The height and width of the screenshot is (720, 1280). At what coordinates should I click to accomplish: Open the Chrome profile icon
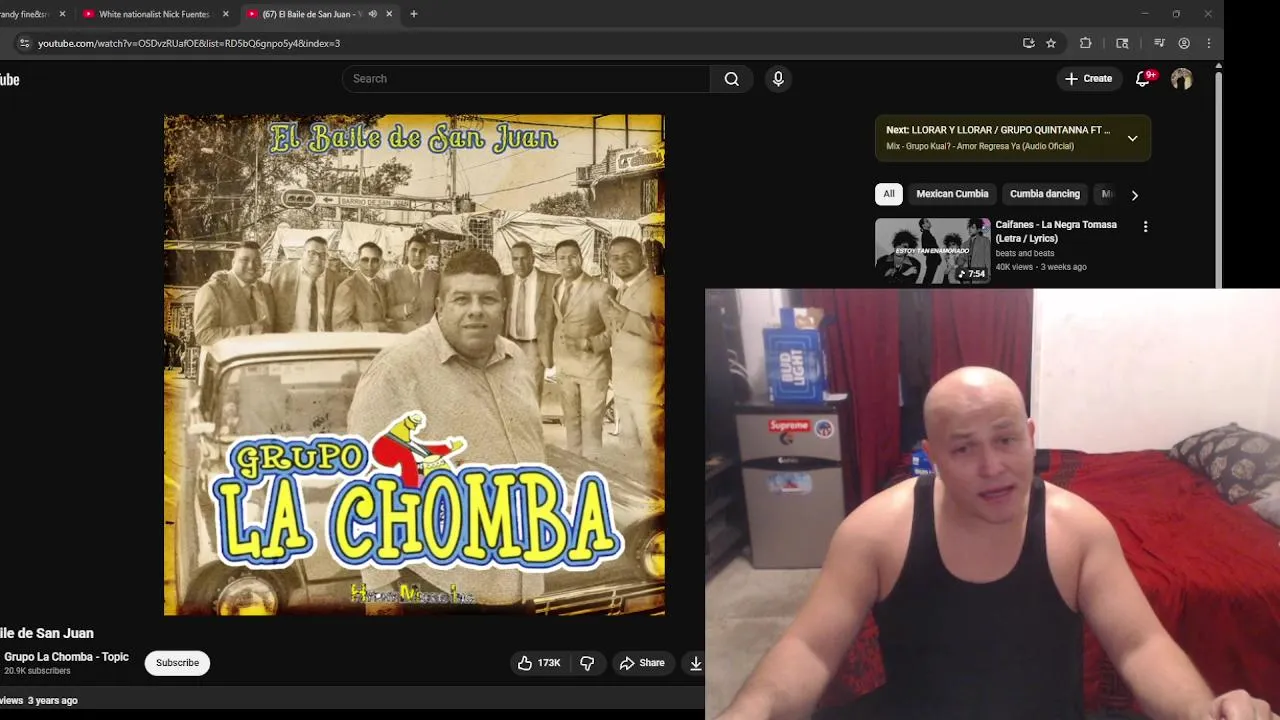(1184, 43)
